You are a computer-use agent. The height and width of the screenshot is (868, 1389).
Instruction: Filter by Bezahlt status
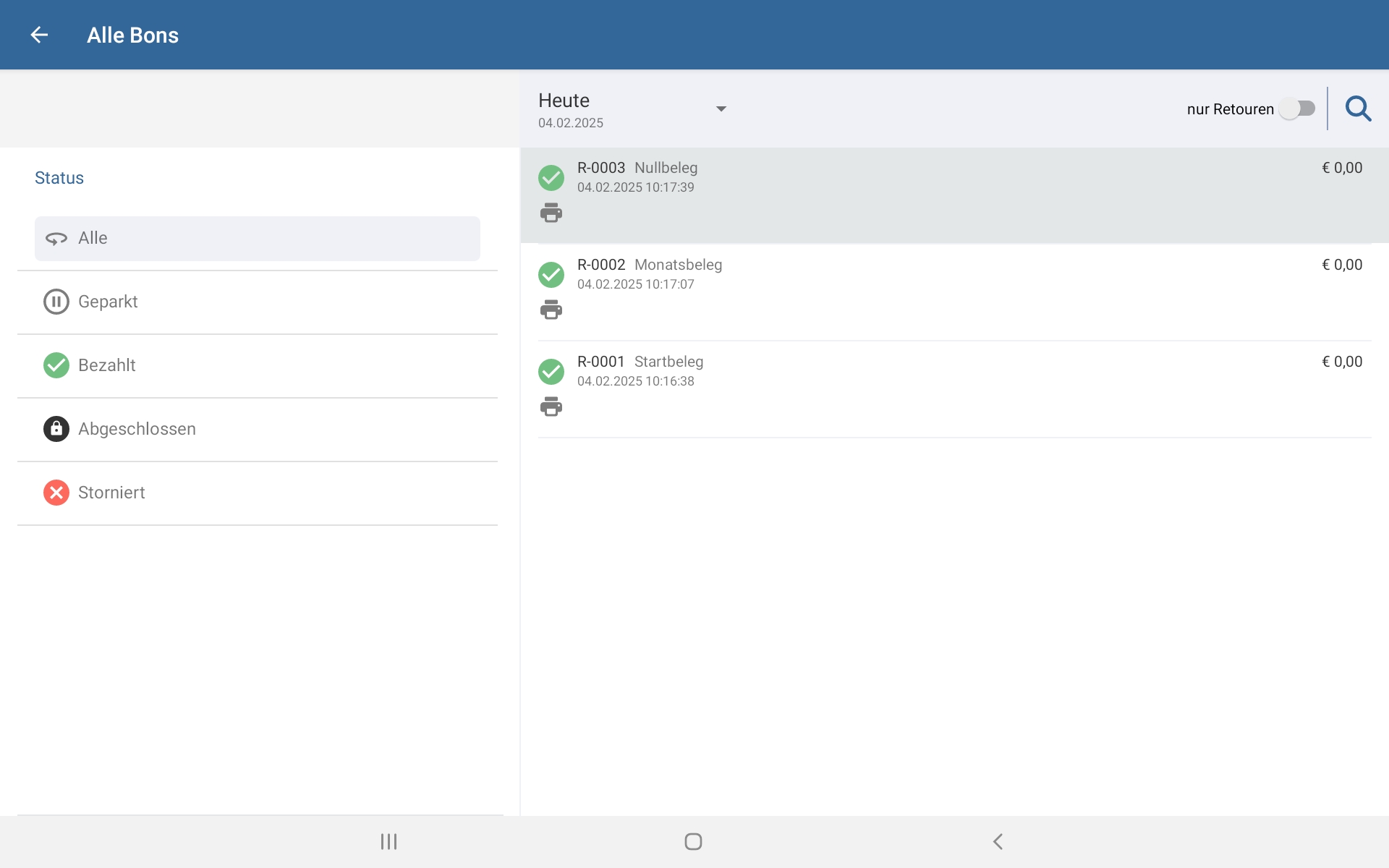[x=257, y=365]
